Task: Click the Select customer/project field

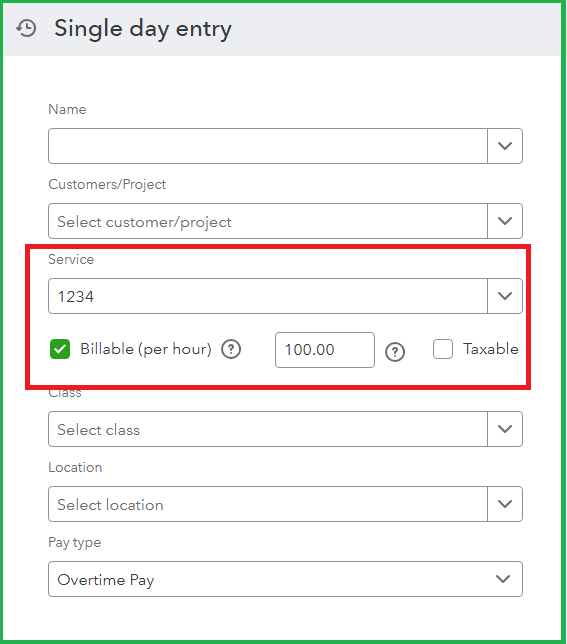Action: (x=268, y=221)
